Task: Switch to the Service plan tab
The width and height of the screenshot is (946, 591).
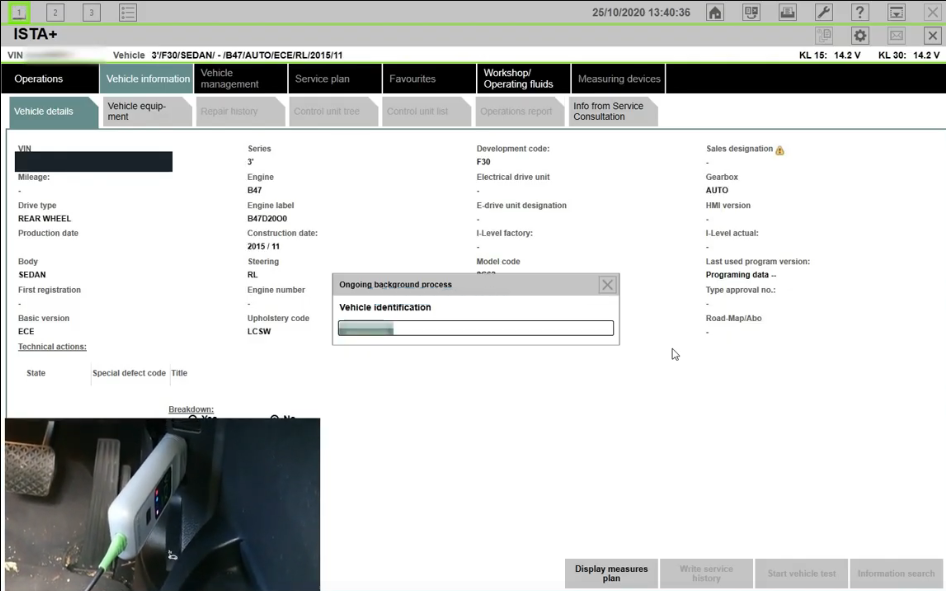Action: coord(335,78)
